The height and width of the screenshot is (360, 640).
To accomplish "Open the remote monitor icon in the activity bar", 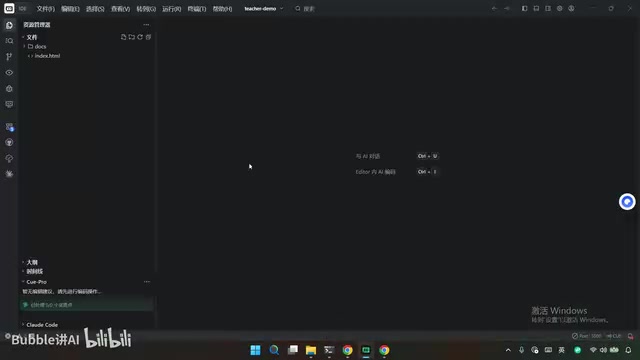I will pos(9,104).
